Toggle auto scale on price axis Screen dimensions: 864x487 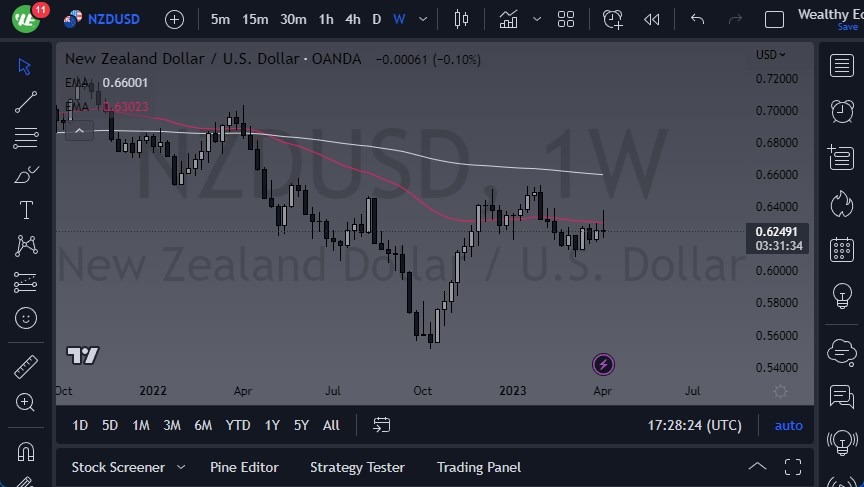coord(788,425)
